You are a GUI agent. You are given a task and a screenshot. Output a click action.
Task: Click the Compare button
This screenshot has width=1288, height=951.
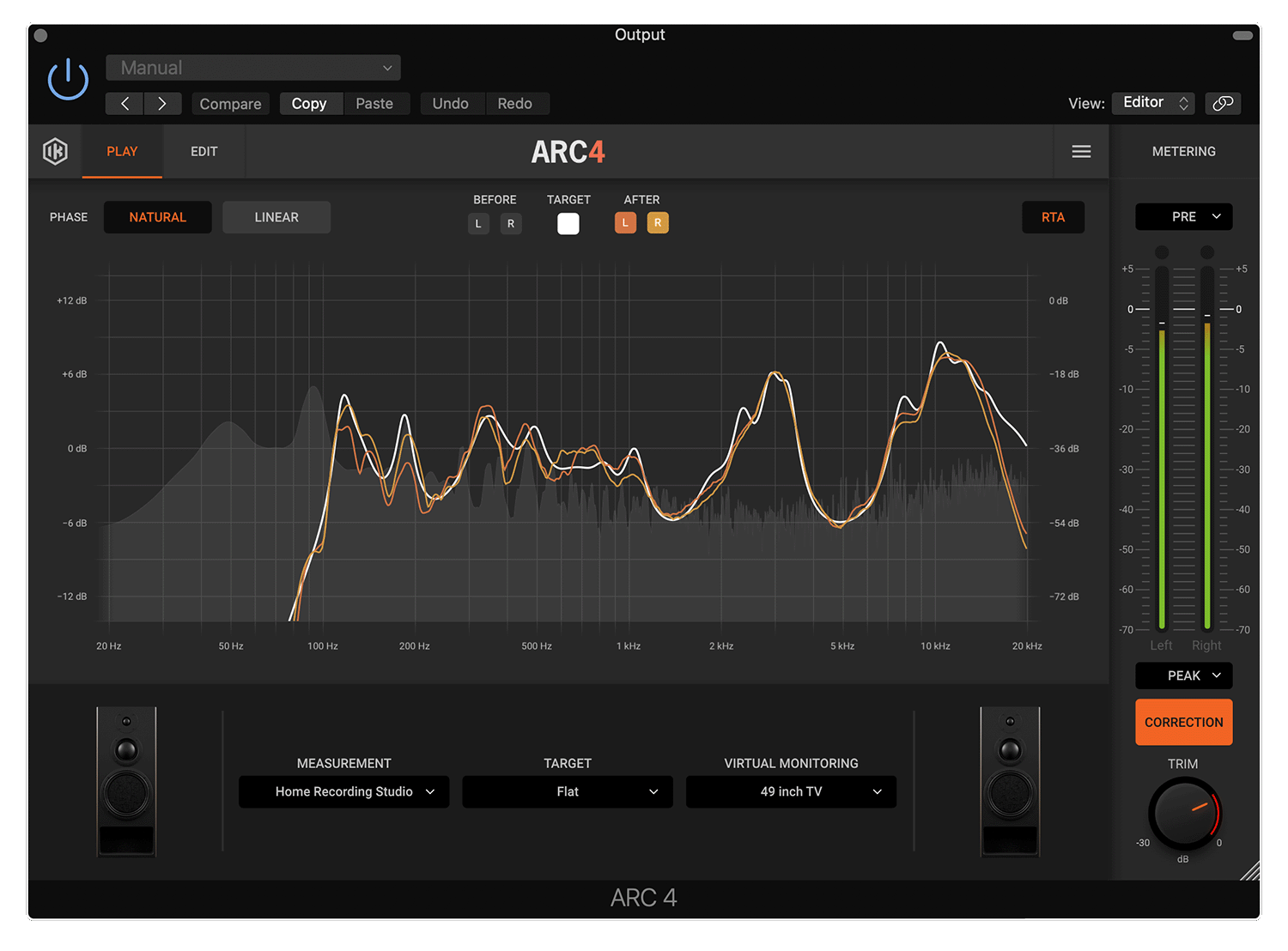(x=230, y=103)
